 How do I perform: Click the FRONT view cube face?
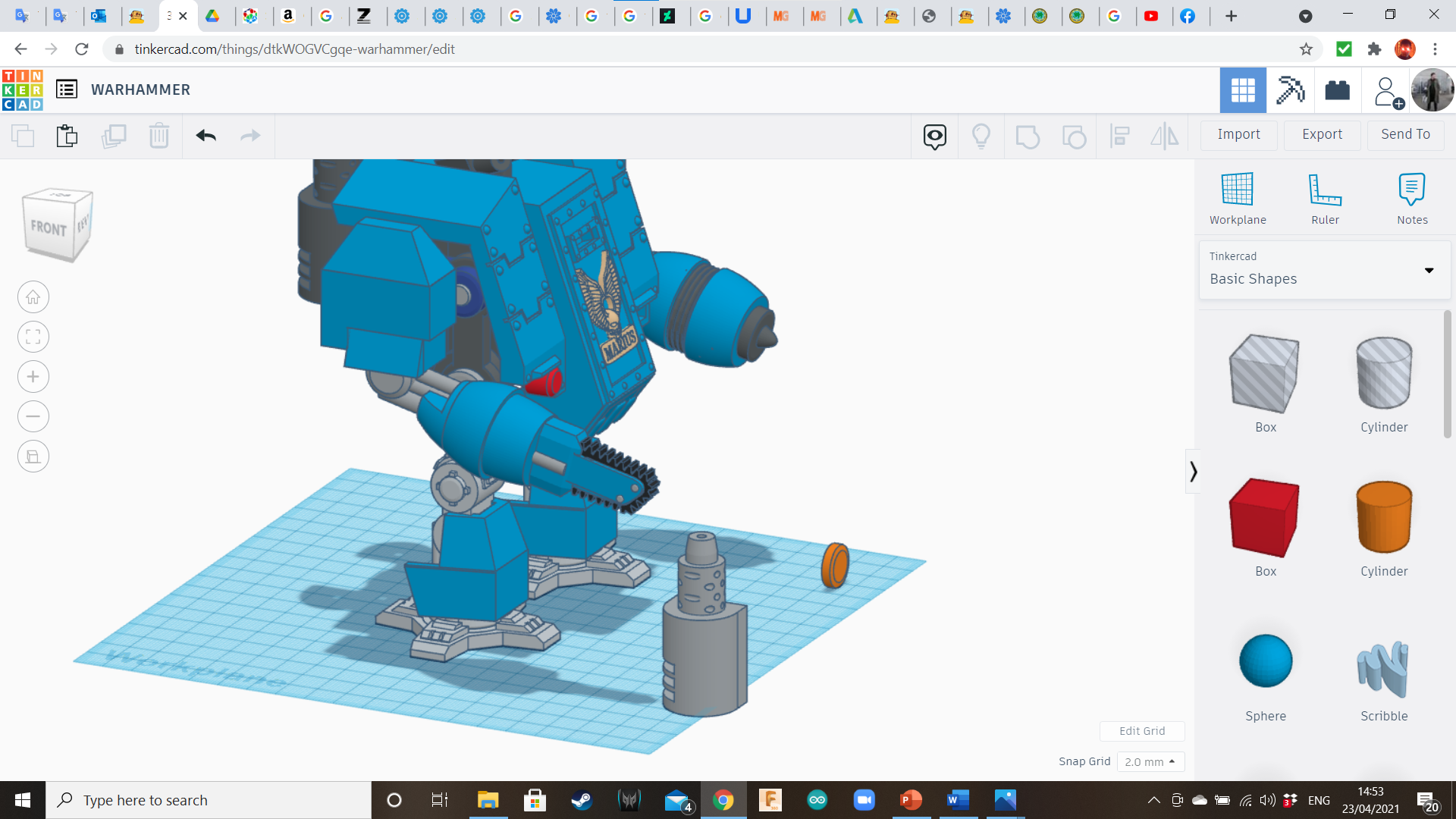pyautogui.click(x=49, y=227)
